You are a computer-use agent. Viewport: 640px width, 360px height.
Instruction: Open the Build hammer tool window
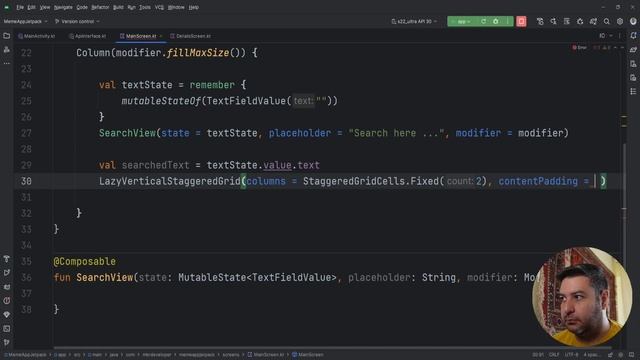7,259
